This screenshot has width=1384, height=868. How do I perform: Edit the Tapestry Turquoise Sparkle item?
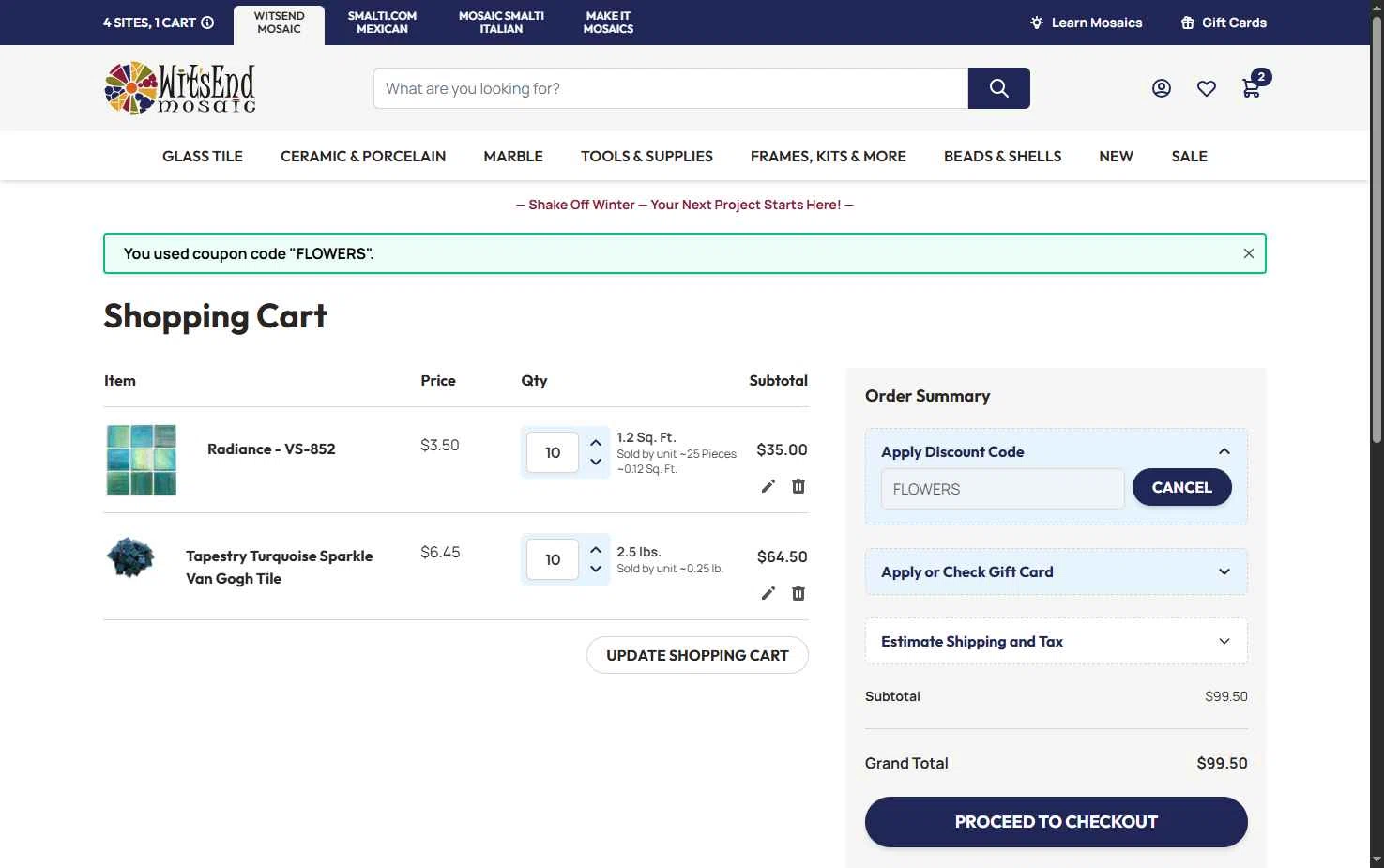(x=768, y=593)
